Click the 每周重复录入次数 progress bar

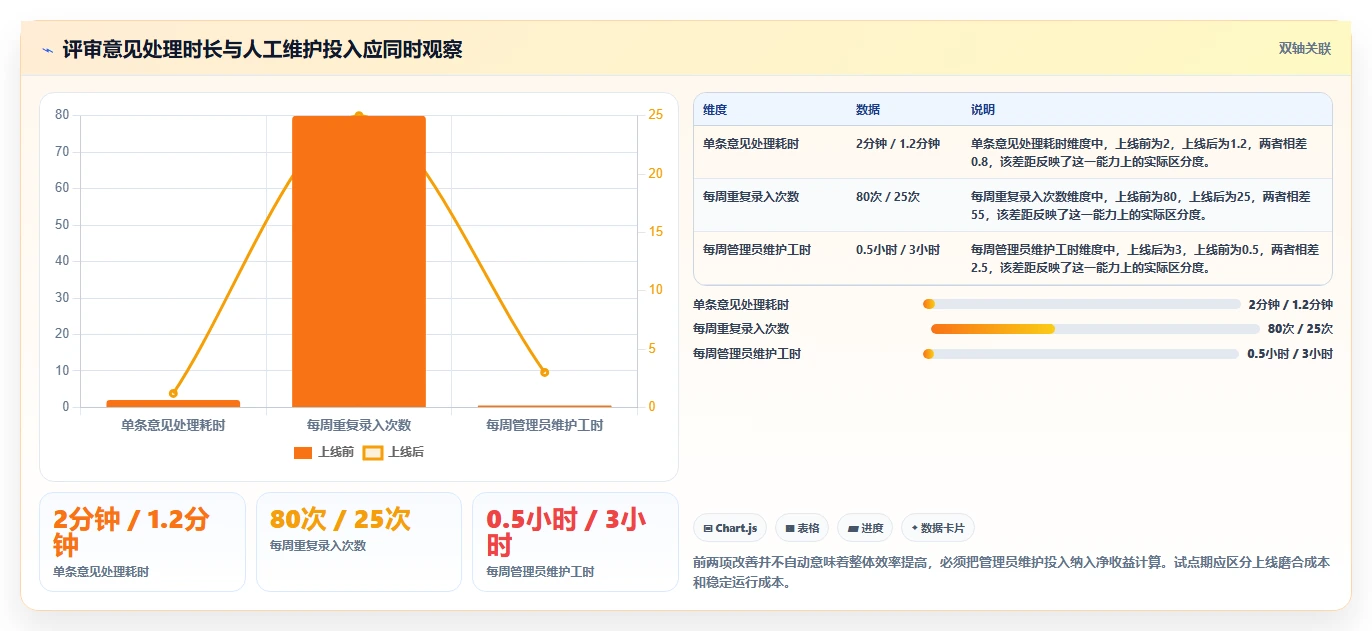(x=1095, y=329)
